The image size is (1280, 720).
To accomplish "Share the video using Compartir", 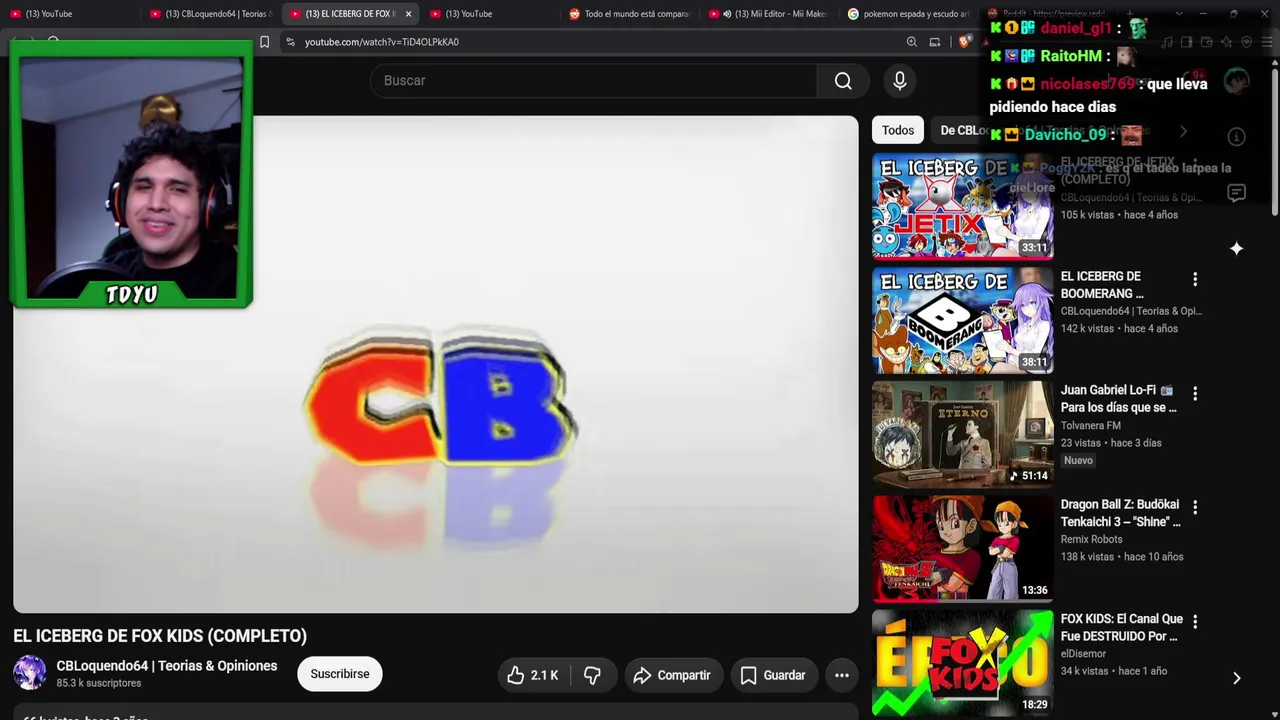I will (672, 675).
